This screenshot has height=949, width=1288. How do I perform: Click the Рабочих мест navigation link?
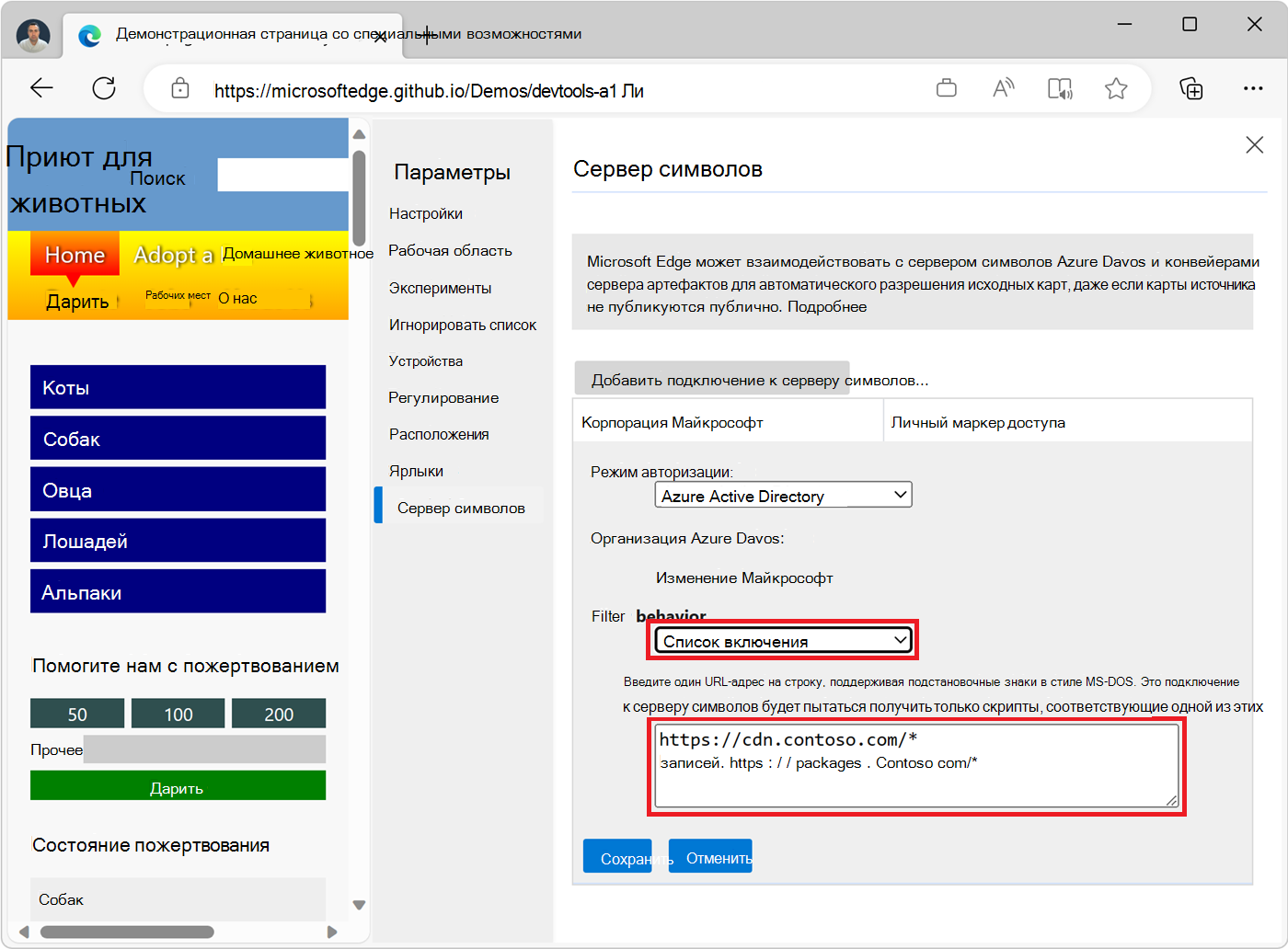click(178, 295)
